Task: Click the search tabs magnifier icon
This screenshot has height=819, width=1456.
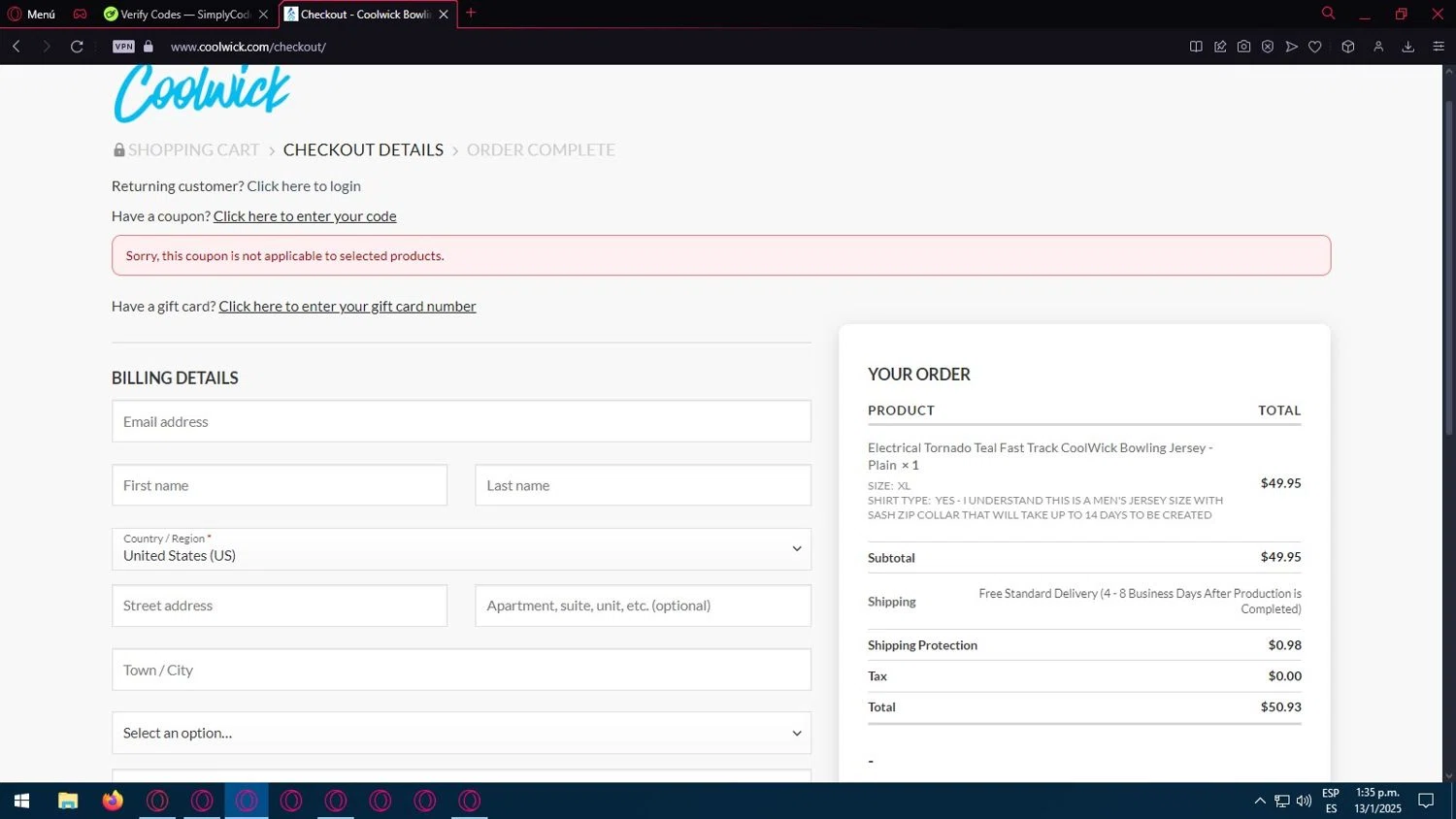Action: pos(1328,13)
